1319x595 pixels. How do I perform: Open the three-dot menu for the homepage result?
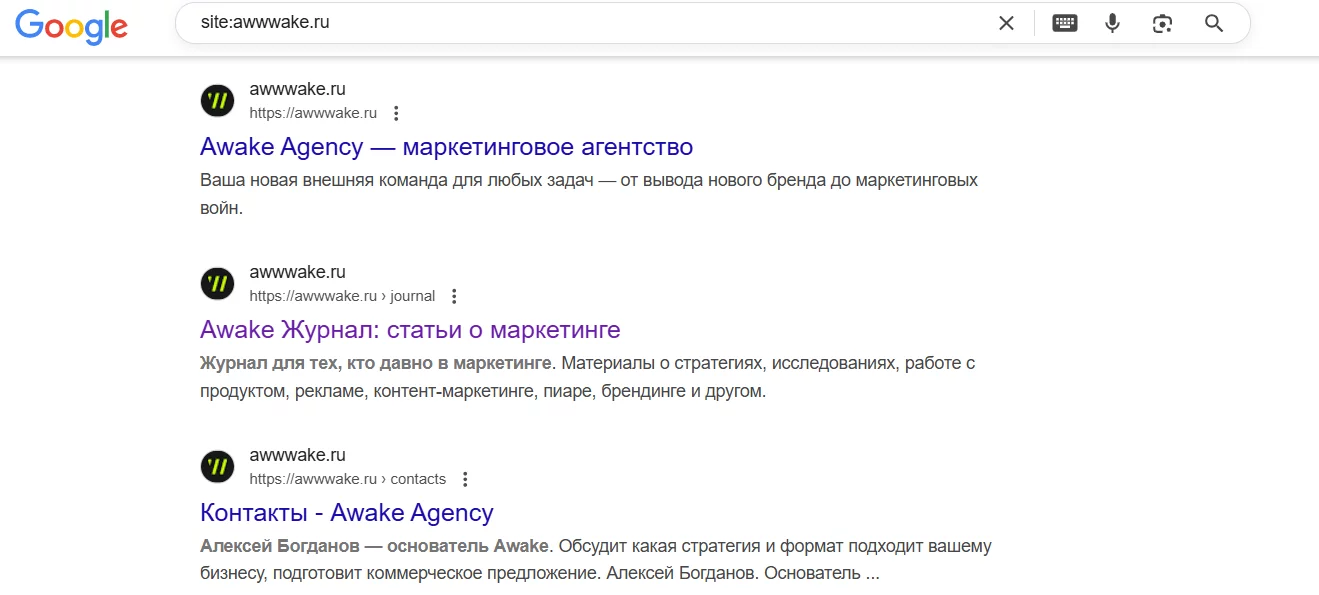[x=396, y=113]
